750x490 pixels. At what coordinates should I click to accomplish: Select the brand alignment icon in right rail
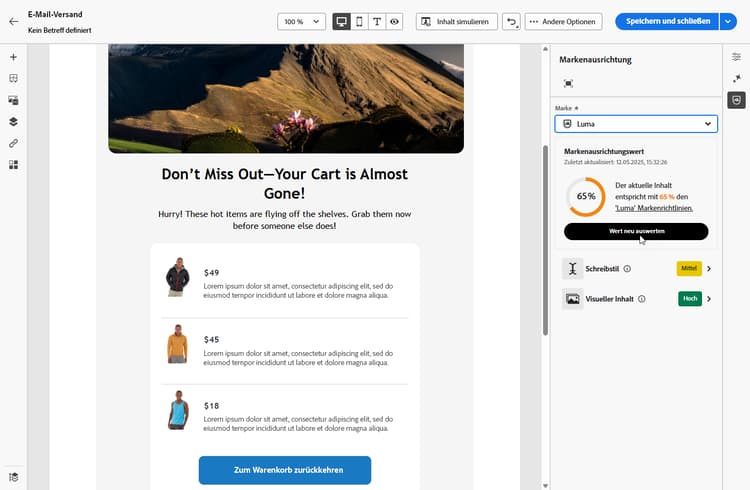point(736,100)
